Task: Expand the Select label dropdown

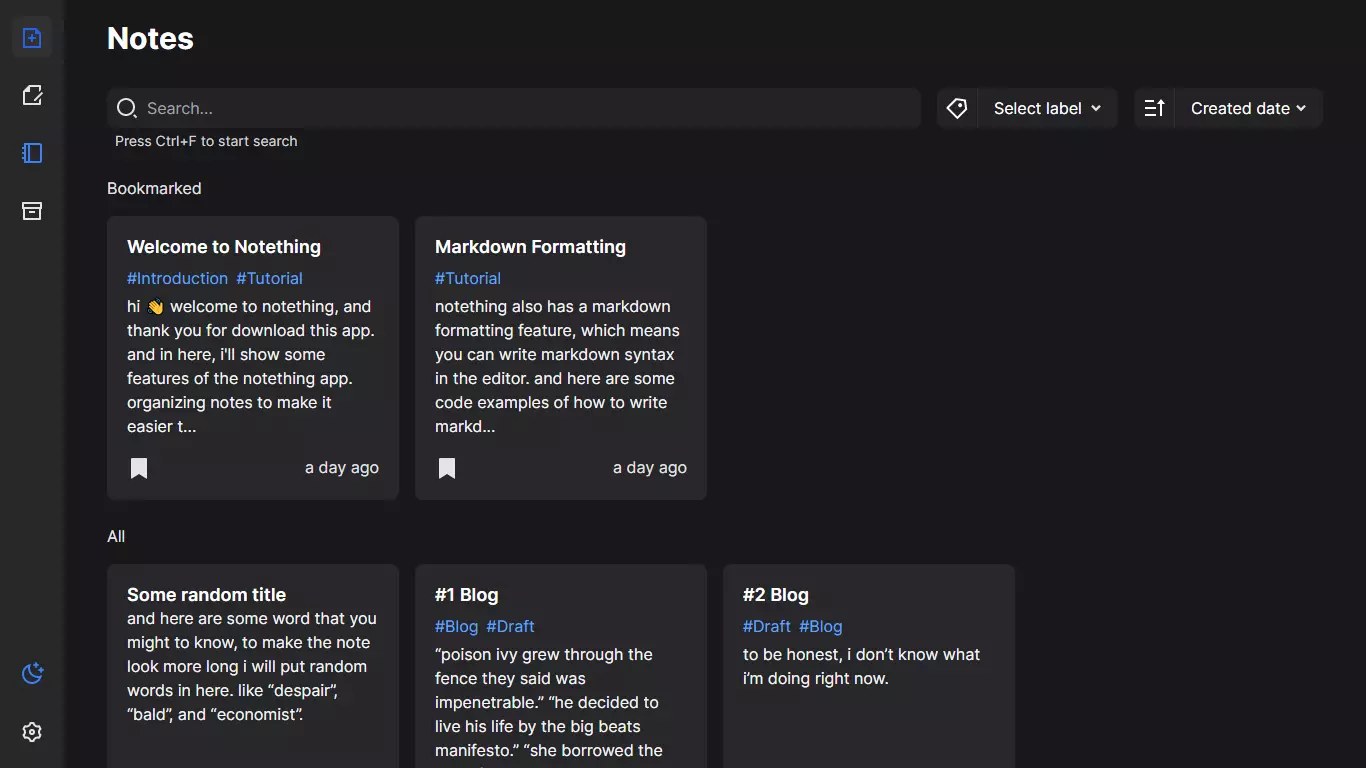Action: [x=1046, y=108]
